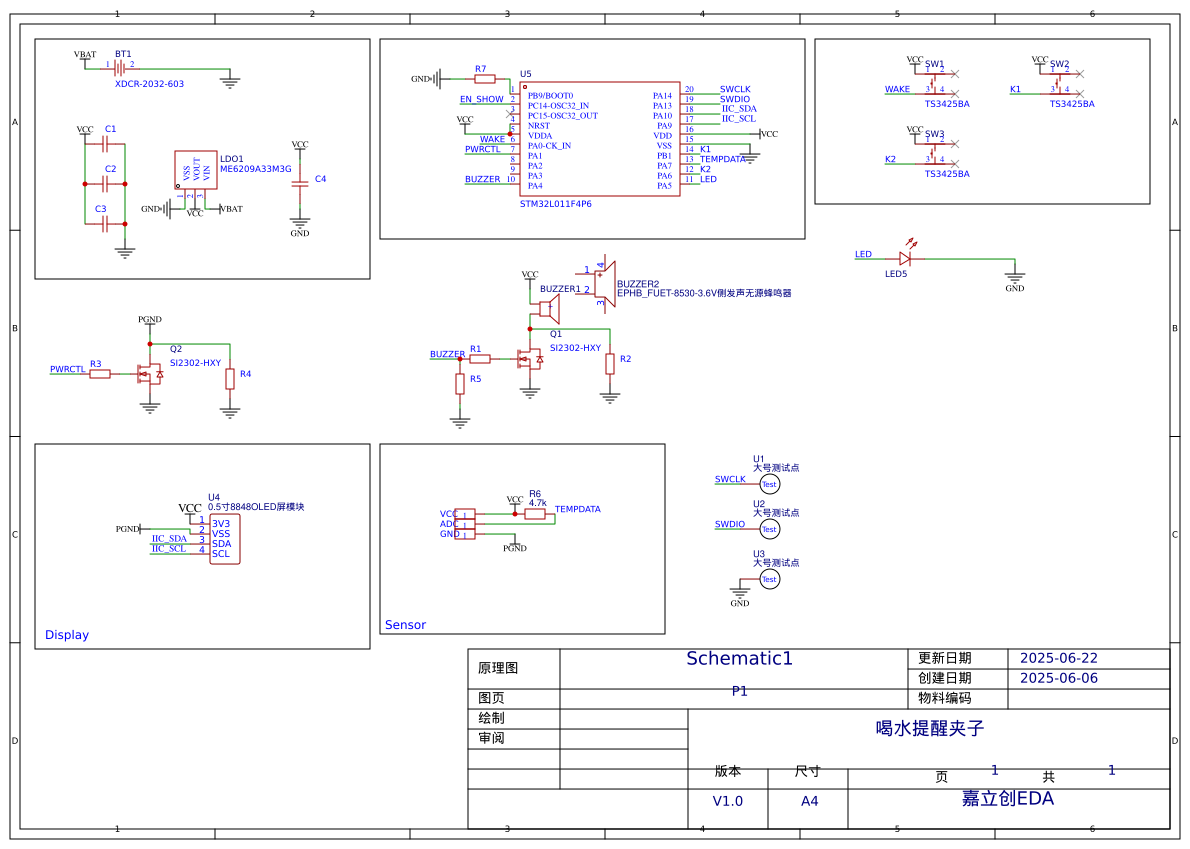This screenshot has height=849, width=1190.
Task: Select resistor R7 near U5
Action: [x=485, y=78]
